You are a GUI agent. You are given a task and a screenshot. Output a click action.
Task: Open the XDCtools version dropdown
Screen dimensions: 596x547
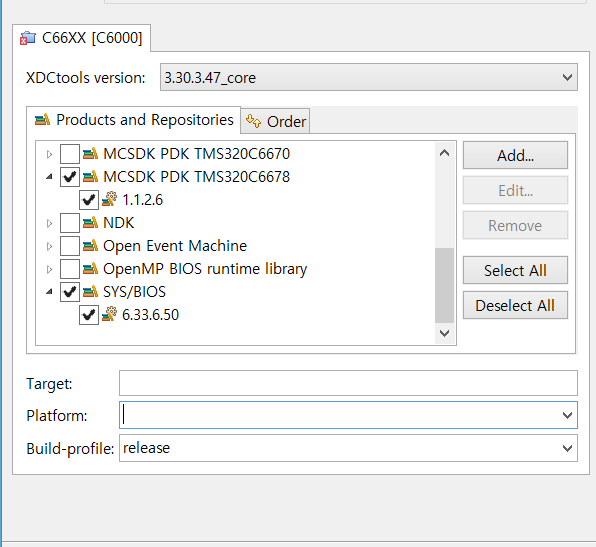click(567, 78)
